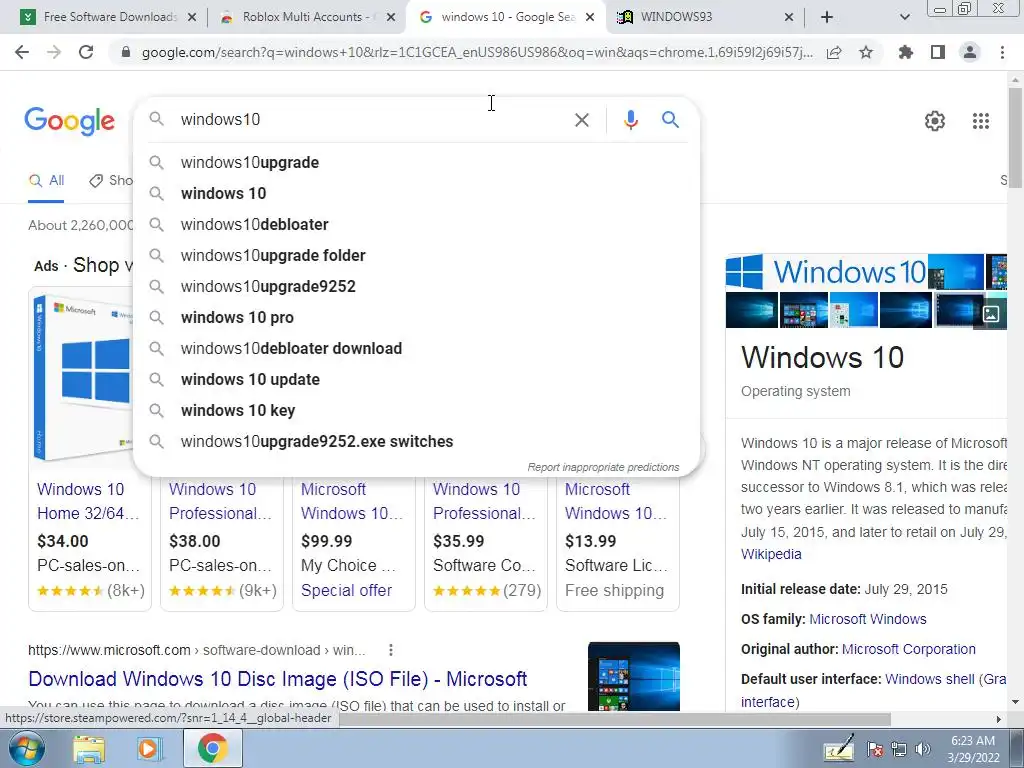Open the Chrome profile avatar

tap(970, 52)
